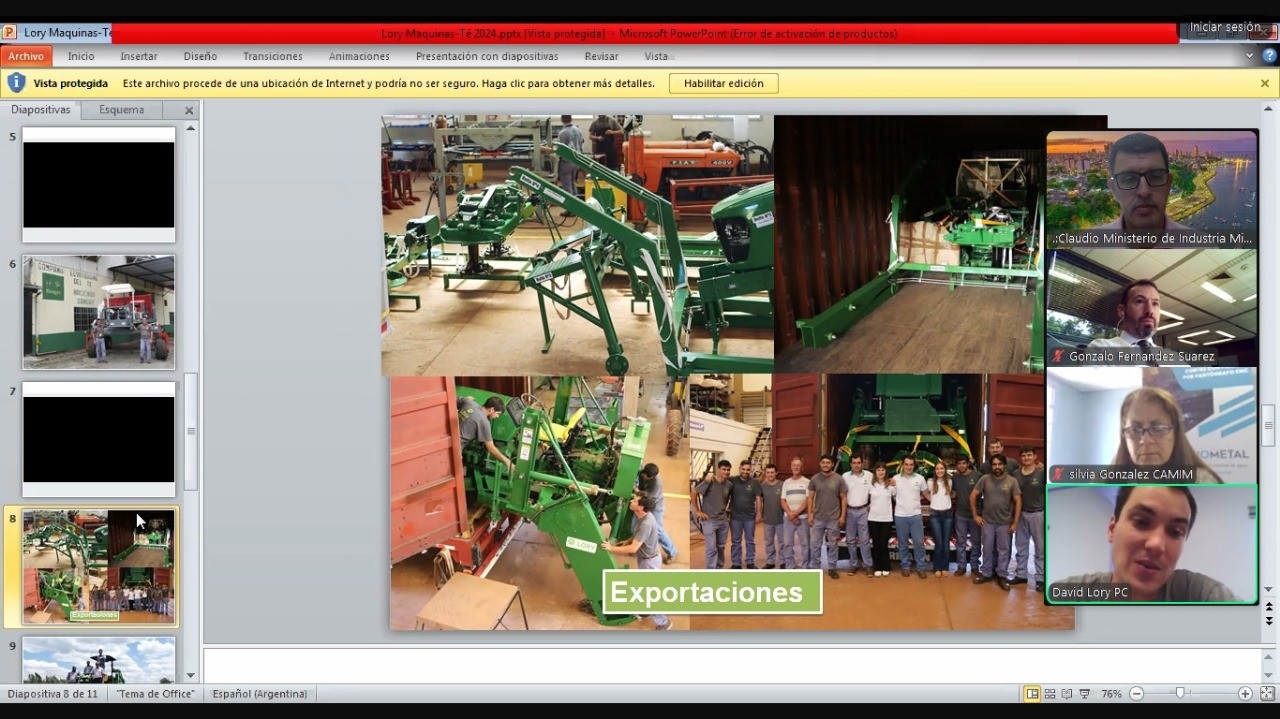
Task: Fit slide to current window icon
Action: point(1267,694)
